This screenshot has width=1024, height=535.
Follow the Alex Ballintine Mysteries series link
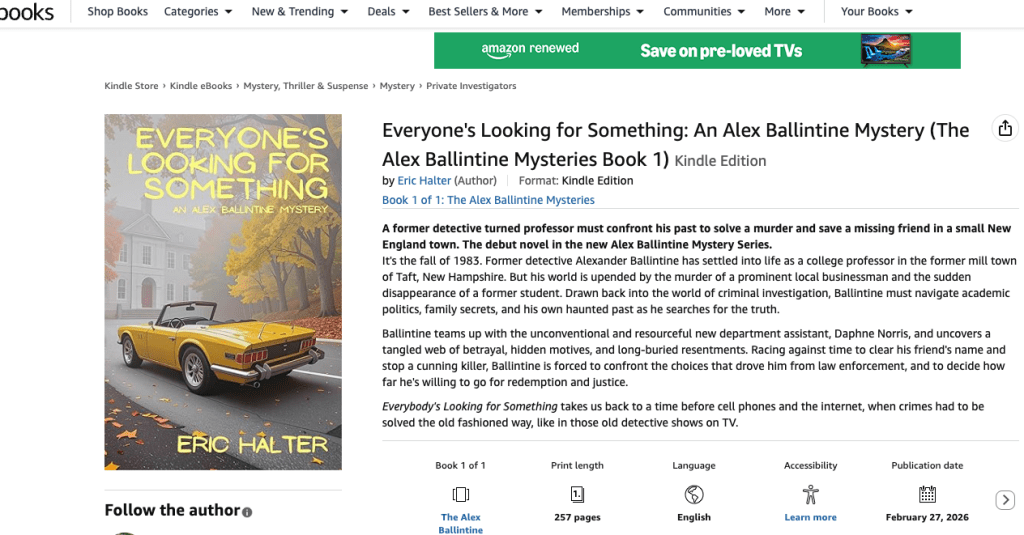[x=488, y=200]
